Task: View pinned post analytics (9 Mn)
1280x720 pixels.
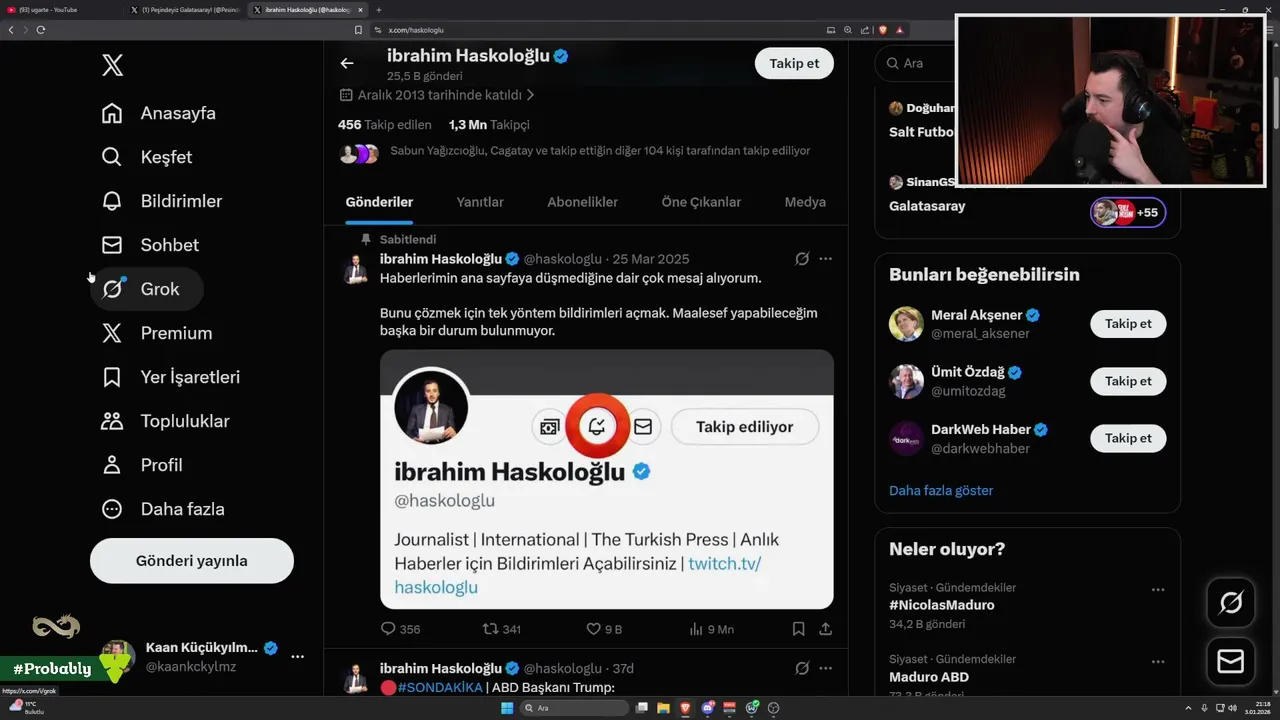Action: 711,629
